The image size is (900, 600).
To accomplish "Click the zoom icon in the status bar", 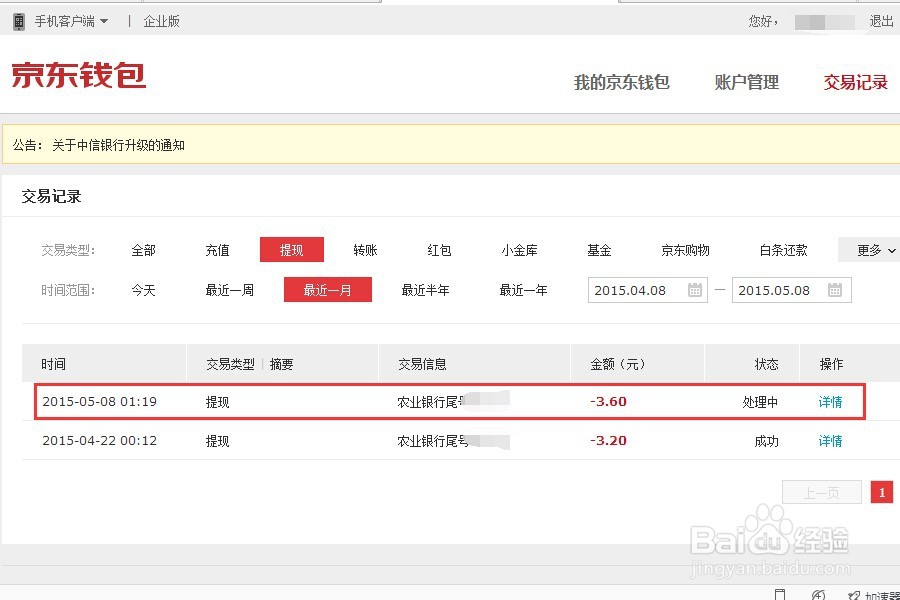I will click(820, 594).
